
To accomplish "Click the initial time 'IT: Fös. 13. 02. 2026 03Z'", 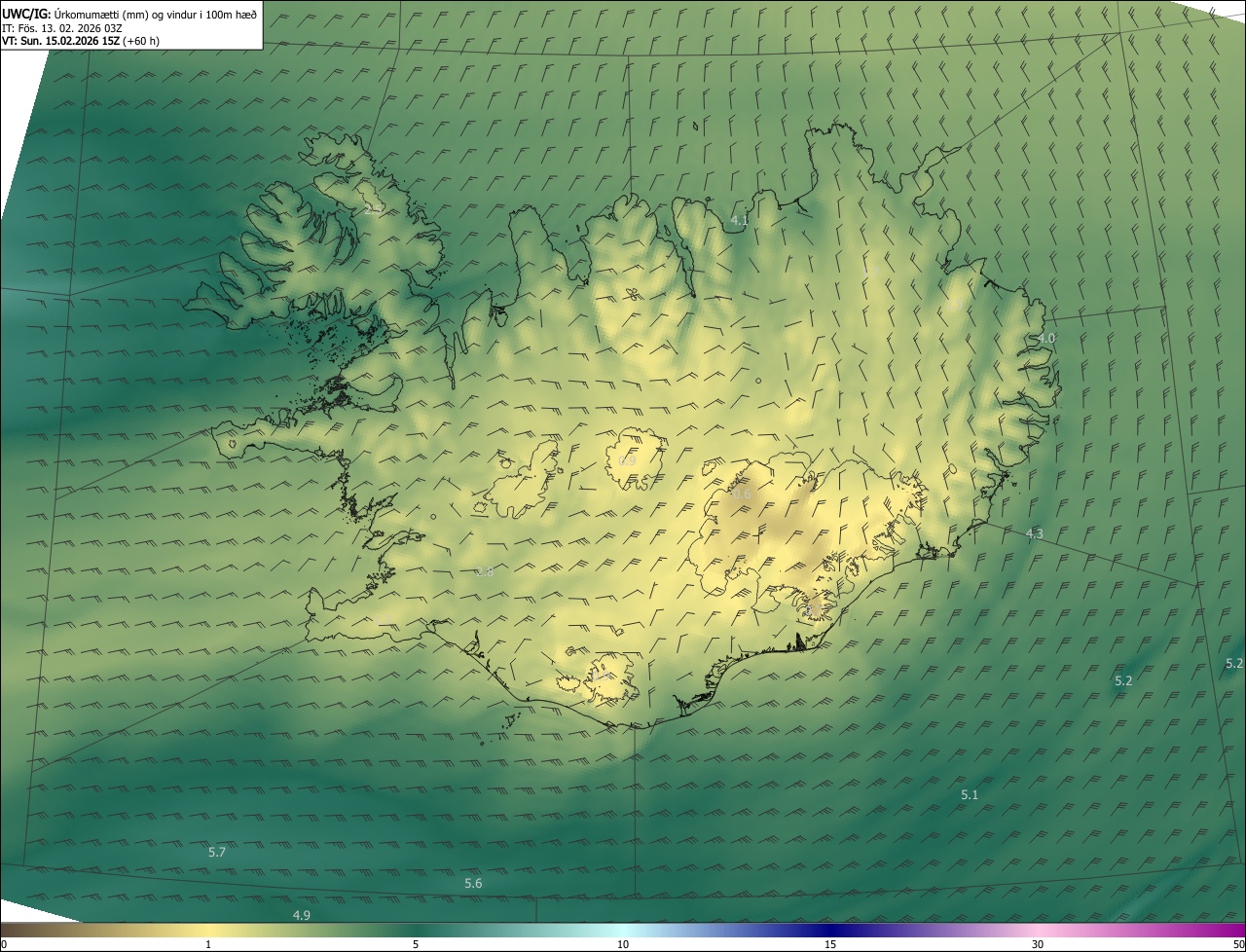I will coord(61,27).
